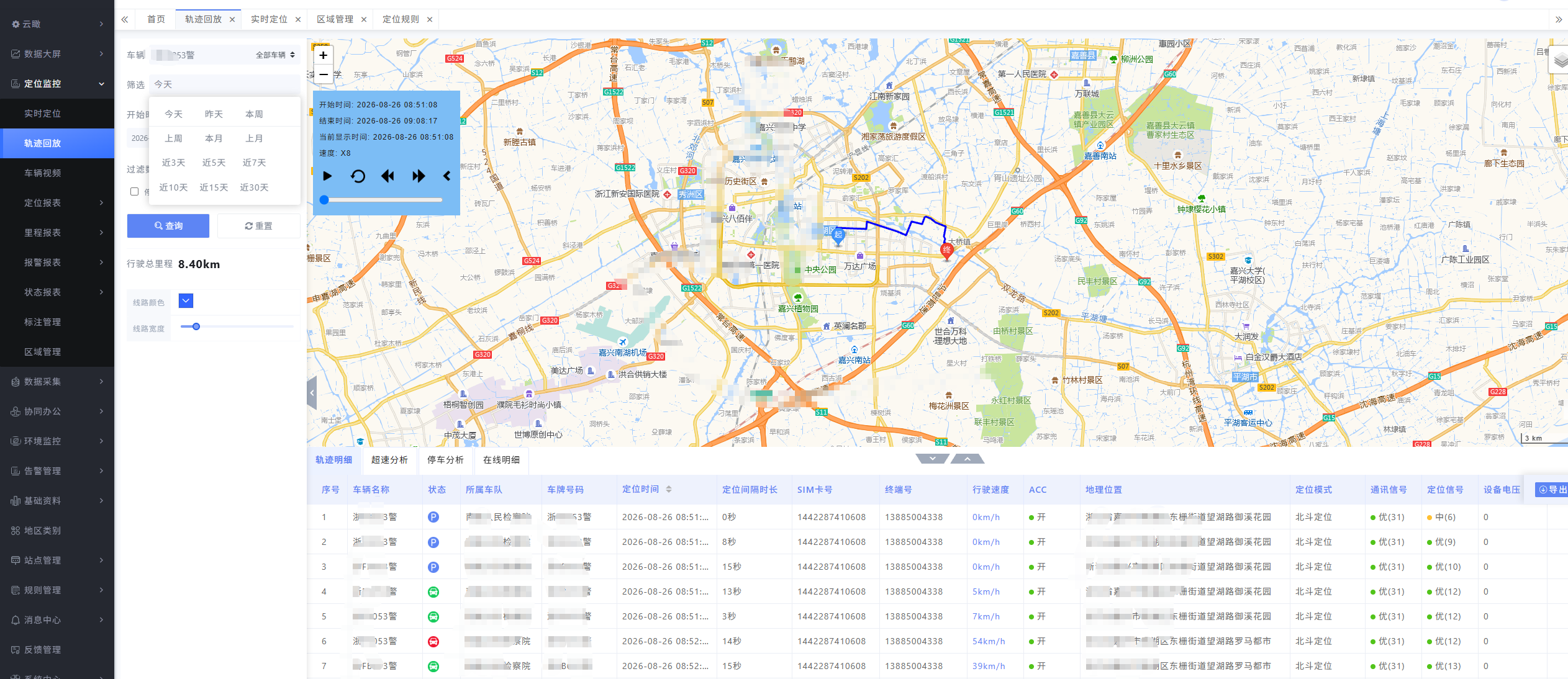The width and height of the screenshot is (1568, 679).
Task: Collapse 定位监控 menu
Action: click(57, 84)
